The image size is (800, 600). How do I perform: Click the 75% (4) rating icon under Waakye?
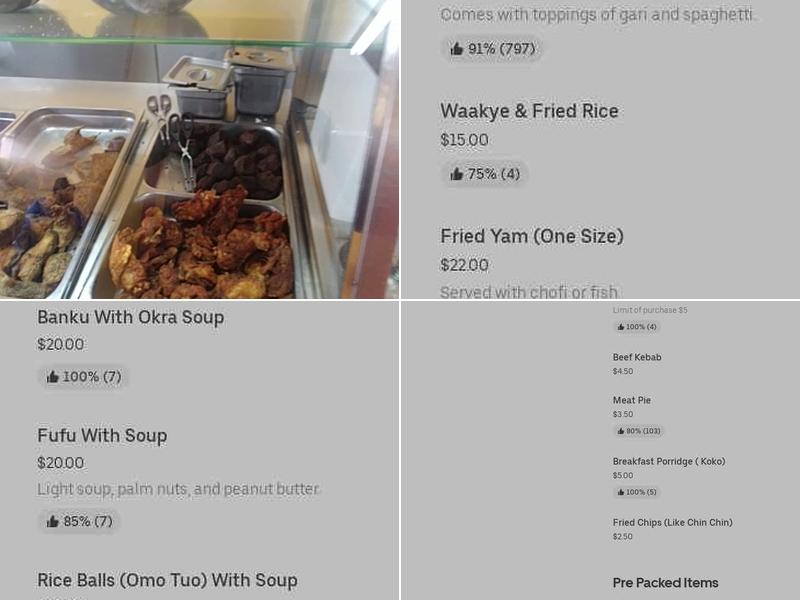tap(483, 172)
